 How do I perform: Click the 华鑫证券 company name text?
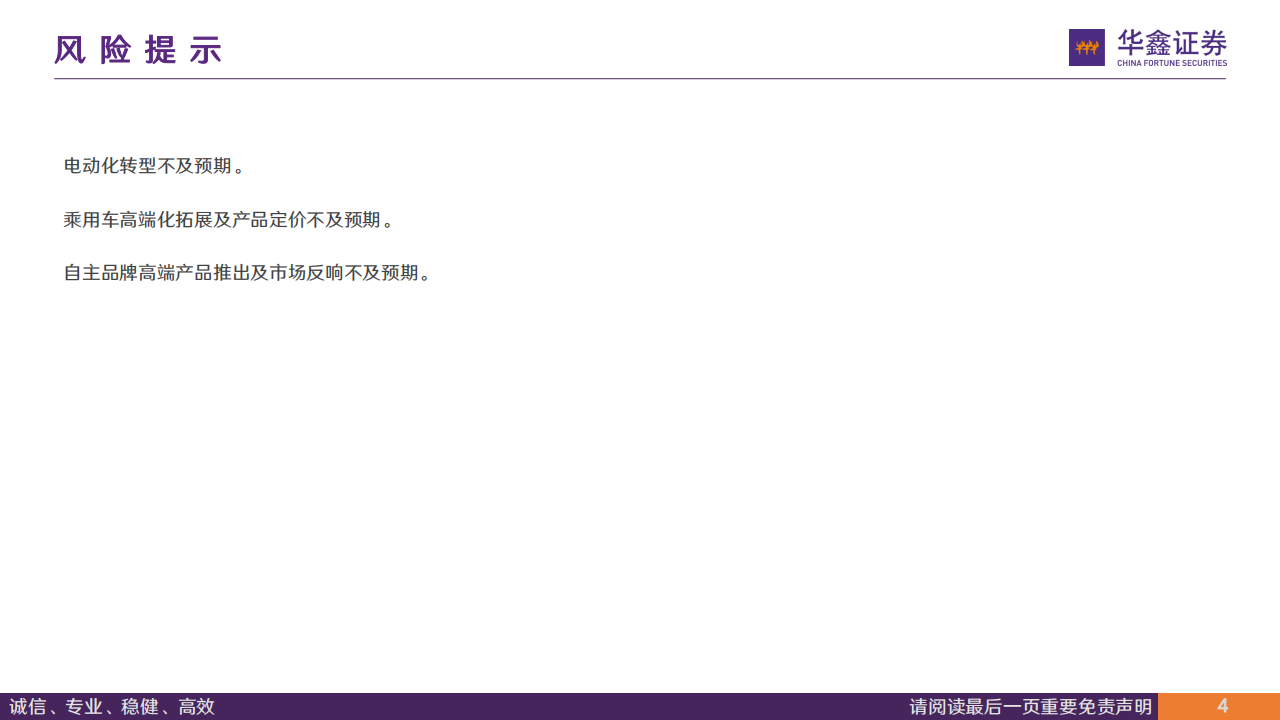click(1172, 43)
